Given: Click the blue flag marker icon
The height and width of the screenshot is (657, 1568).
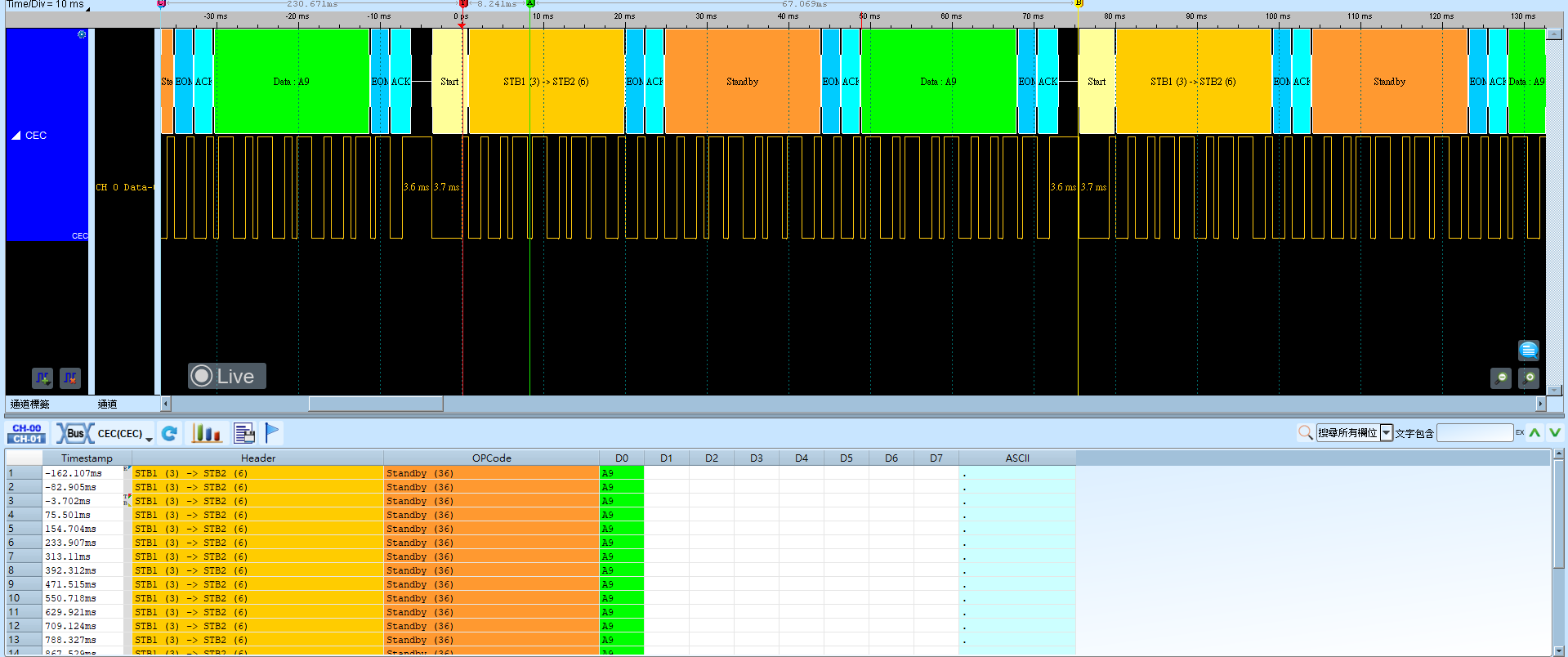Looking at the screenshot, I should (272, 432).
